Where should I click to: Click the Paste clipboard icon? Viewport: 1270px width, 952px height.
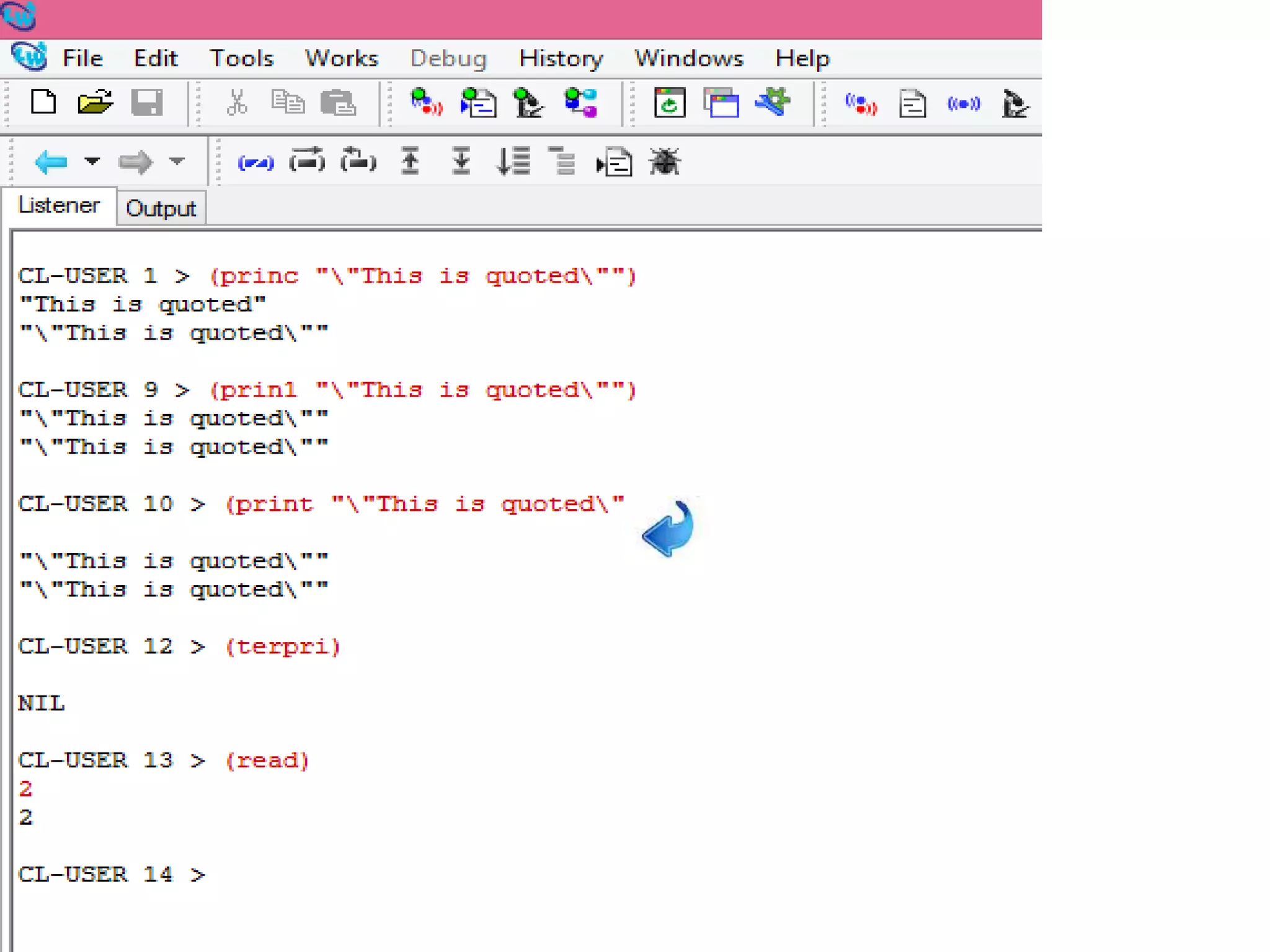339,103
